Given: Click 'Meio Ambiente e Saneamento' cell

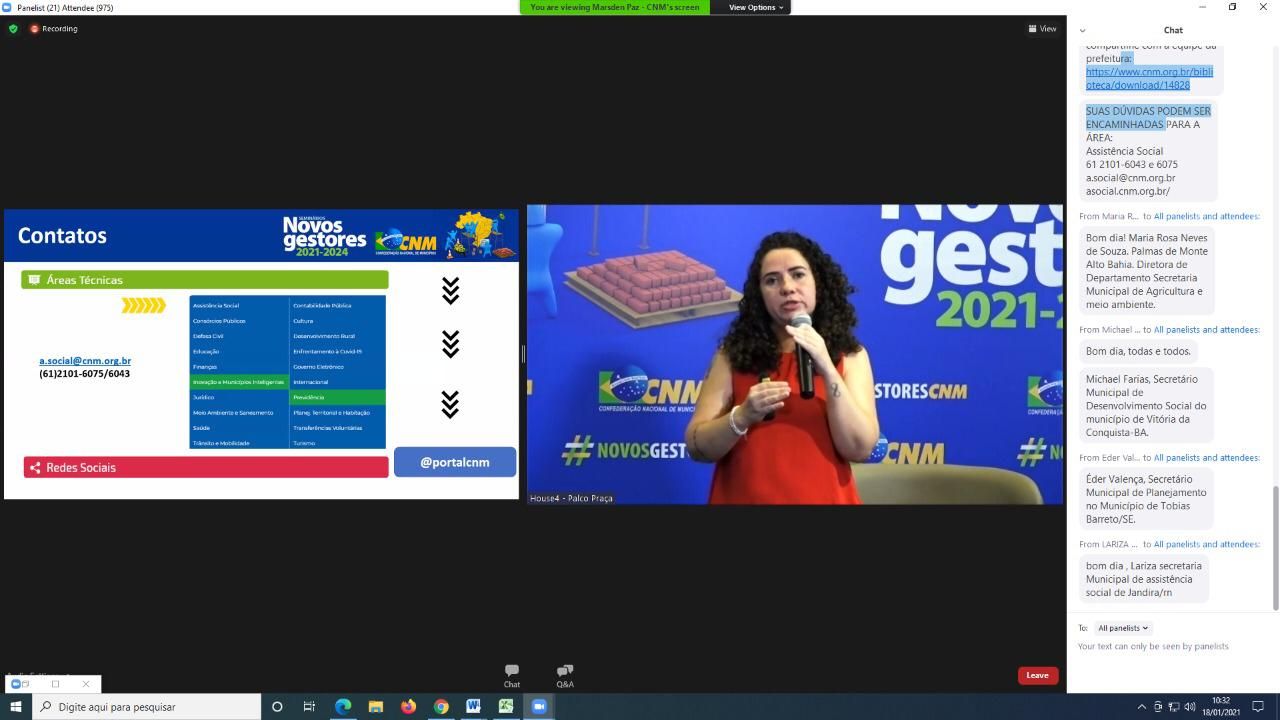Looking at the screenshot, I should tap(239, 412).
